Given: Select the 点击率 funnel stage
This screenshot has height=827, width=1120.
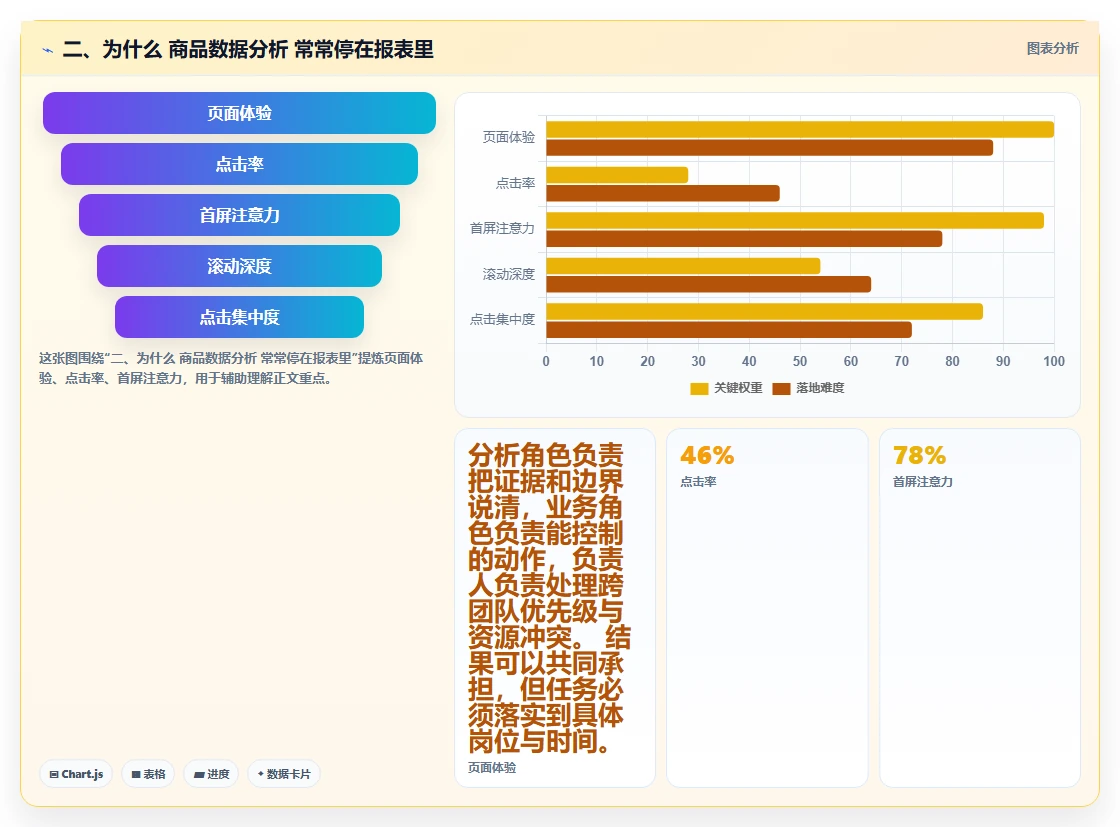Looking at the screenshot, I should tap(239, 164).
